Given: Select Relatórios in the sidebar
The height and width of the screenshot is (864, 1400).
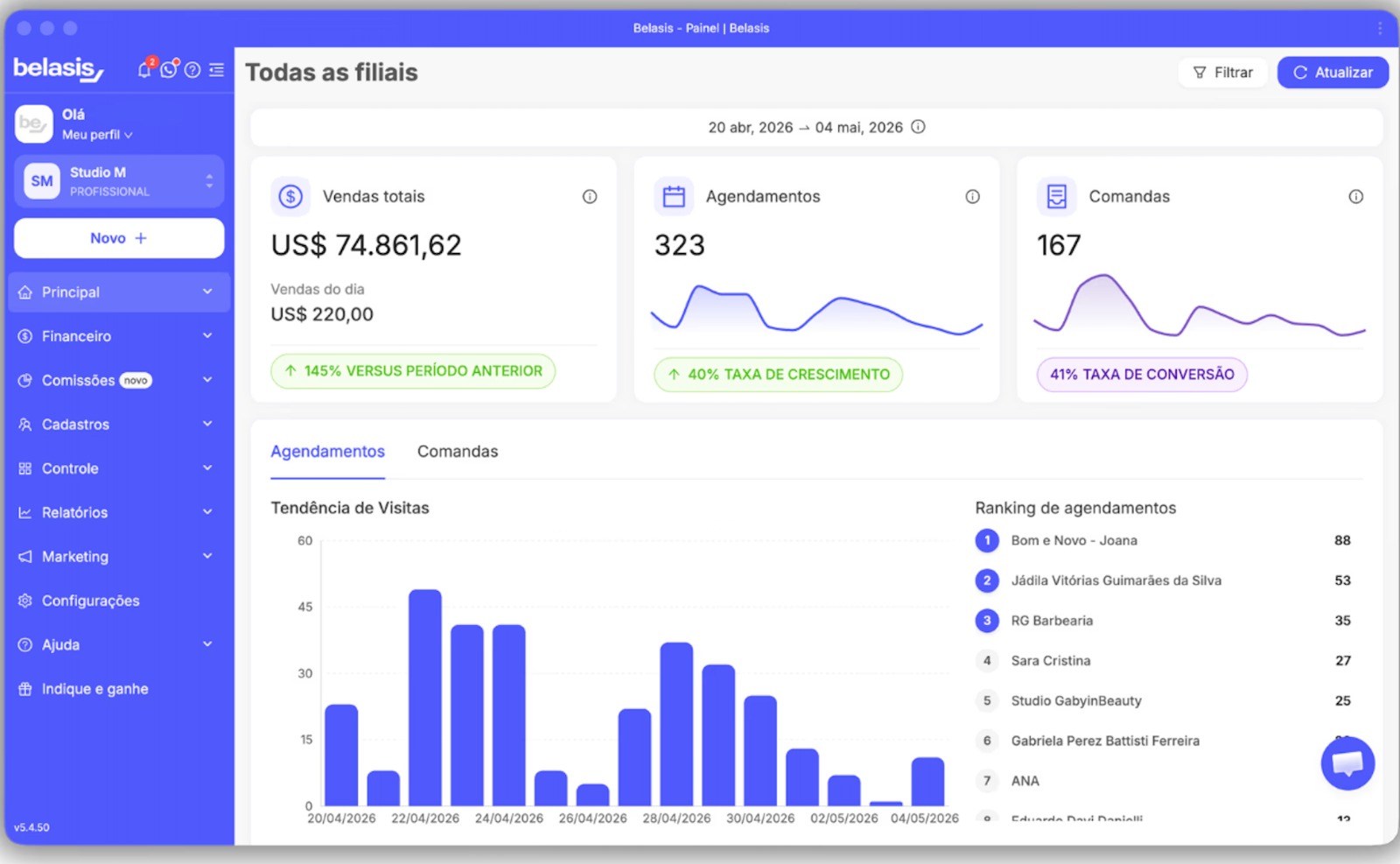Looking at the screenshot, I should coord(119,513).
